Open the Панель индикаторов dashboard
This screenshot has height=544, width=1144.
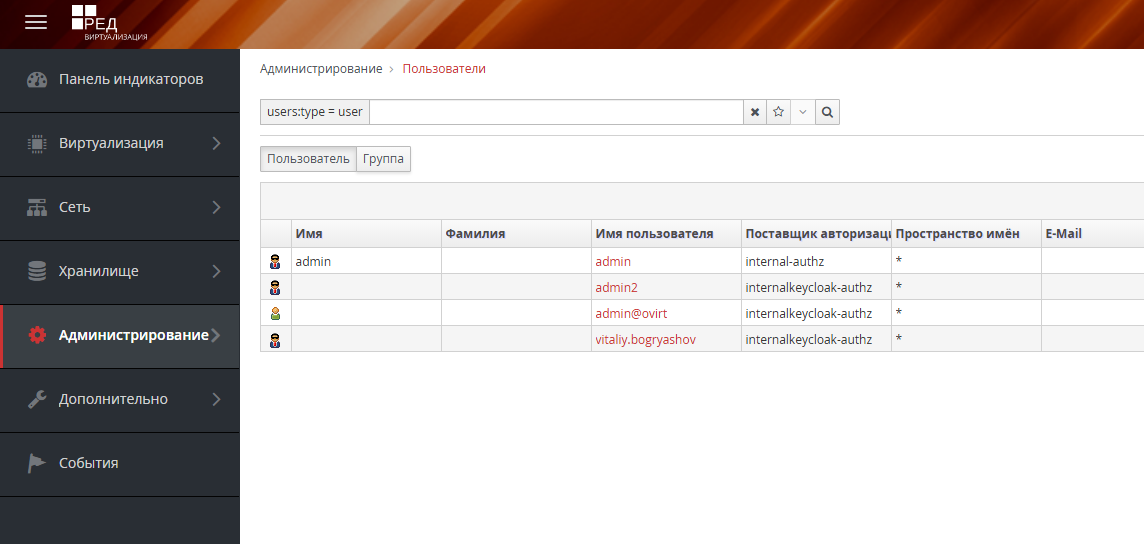120,79
